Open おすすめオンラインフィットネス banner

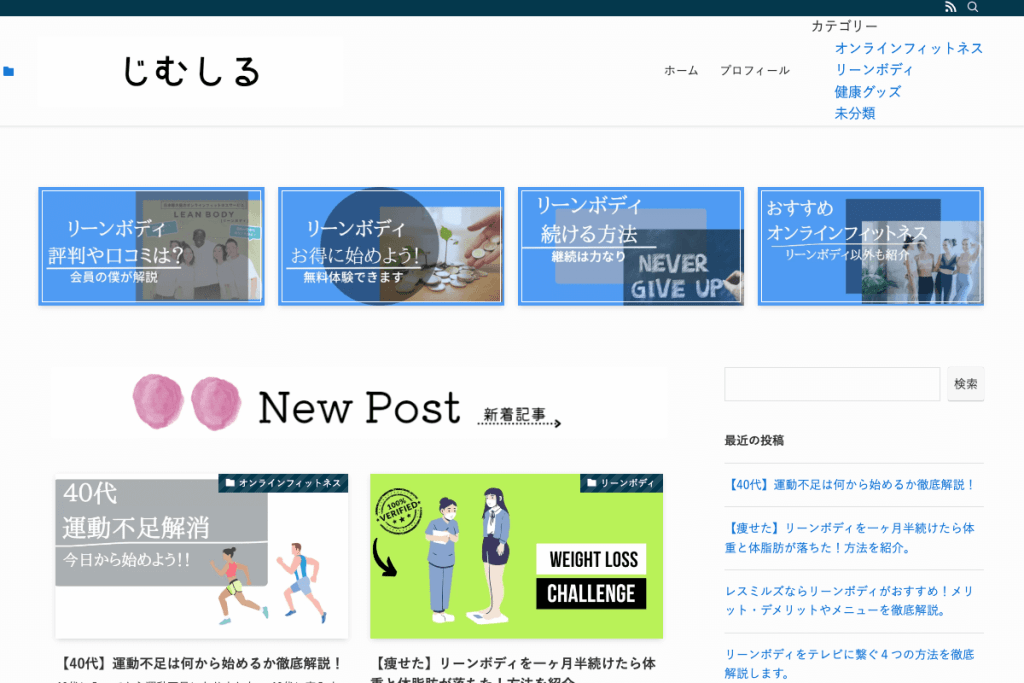point(870,246)
